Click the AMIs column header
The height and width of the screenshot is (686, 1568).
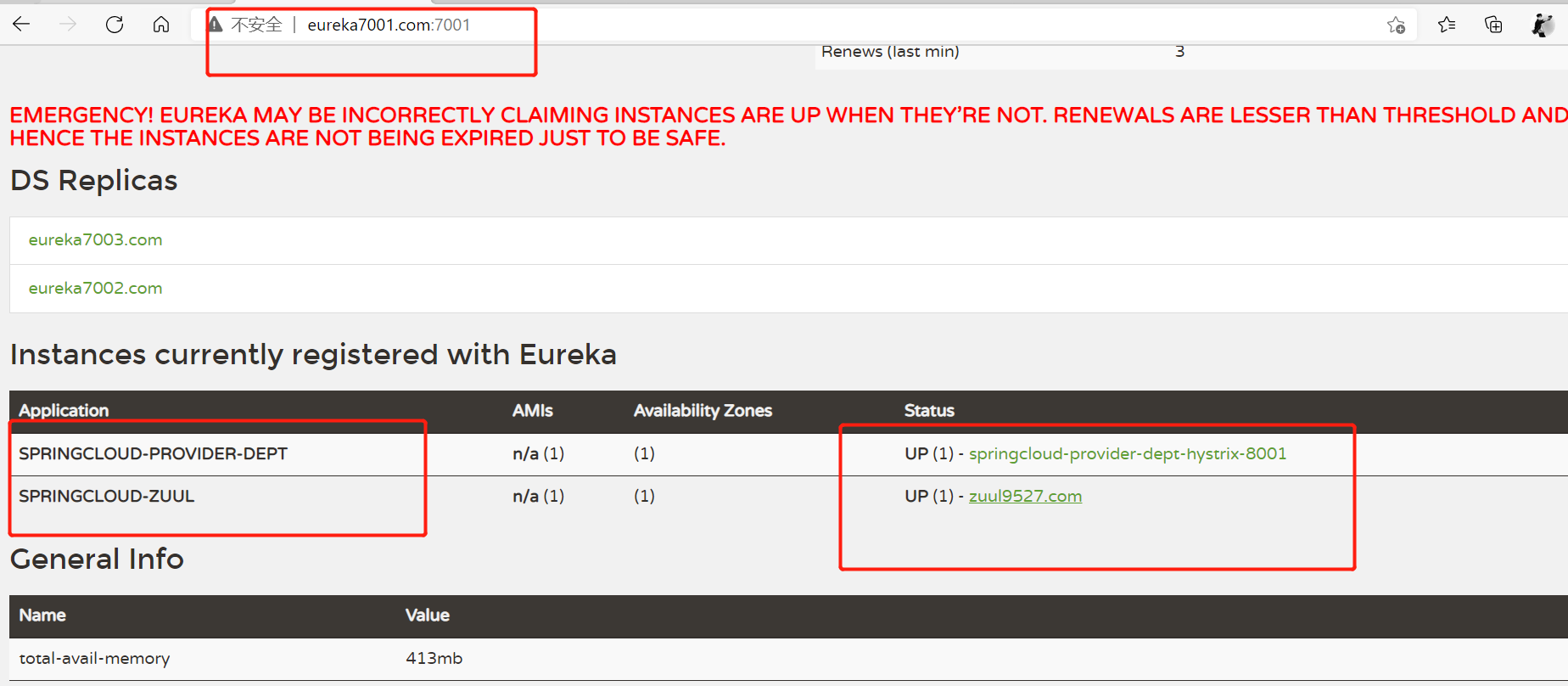point(533,411)
